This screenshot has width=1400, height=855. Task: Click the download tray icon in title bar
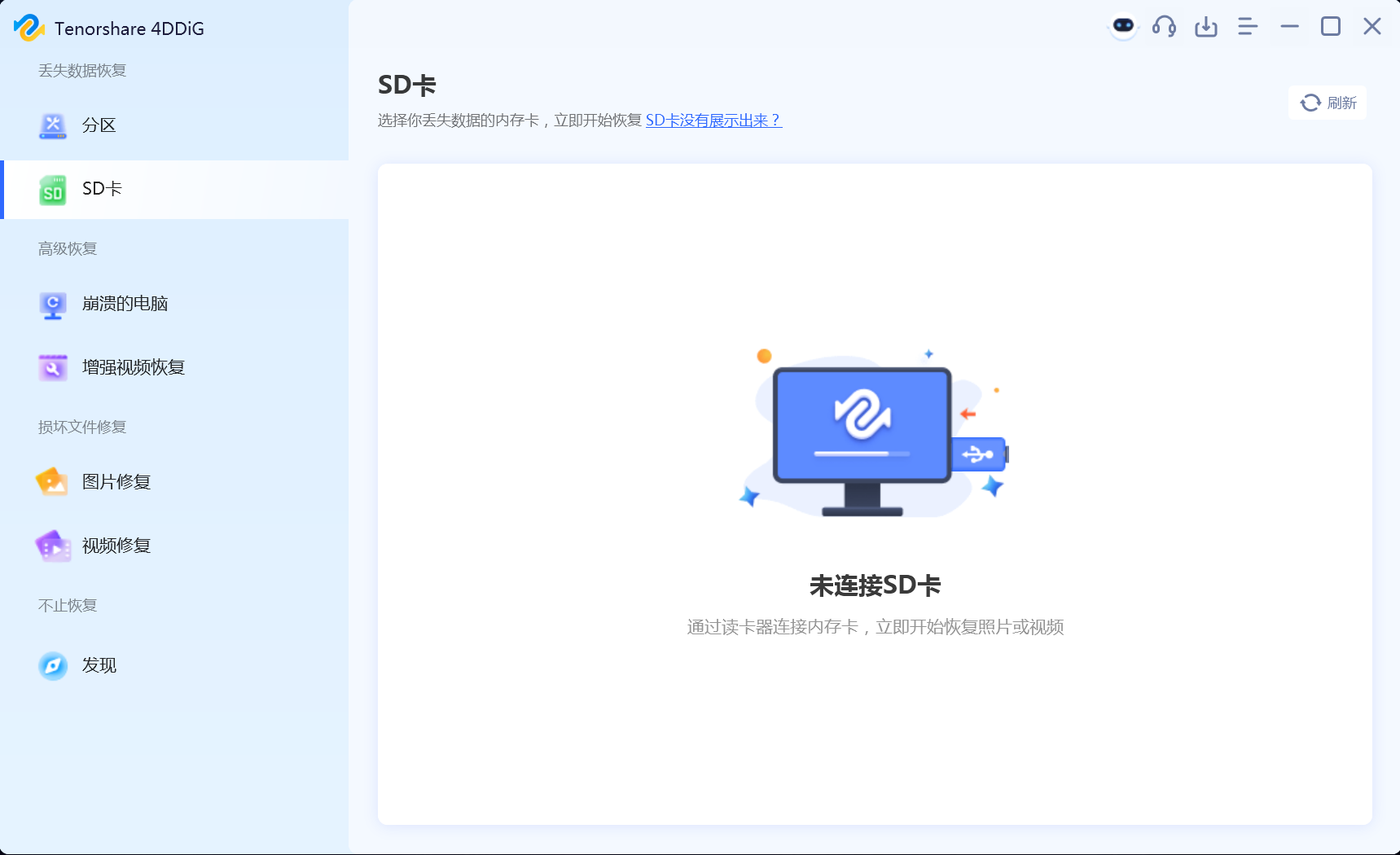[x=1206, y=27]
